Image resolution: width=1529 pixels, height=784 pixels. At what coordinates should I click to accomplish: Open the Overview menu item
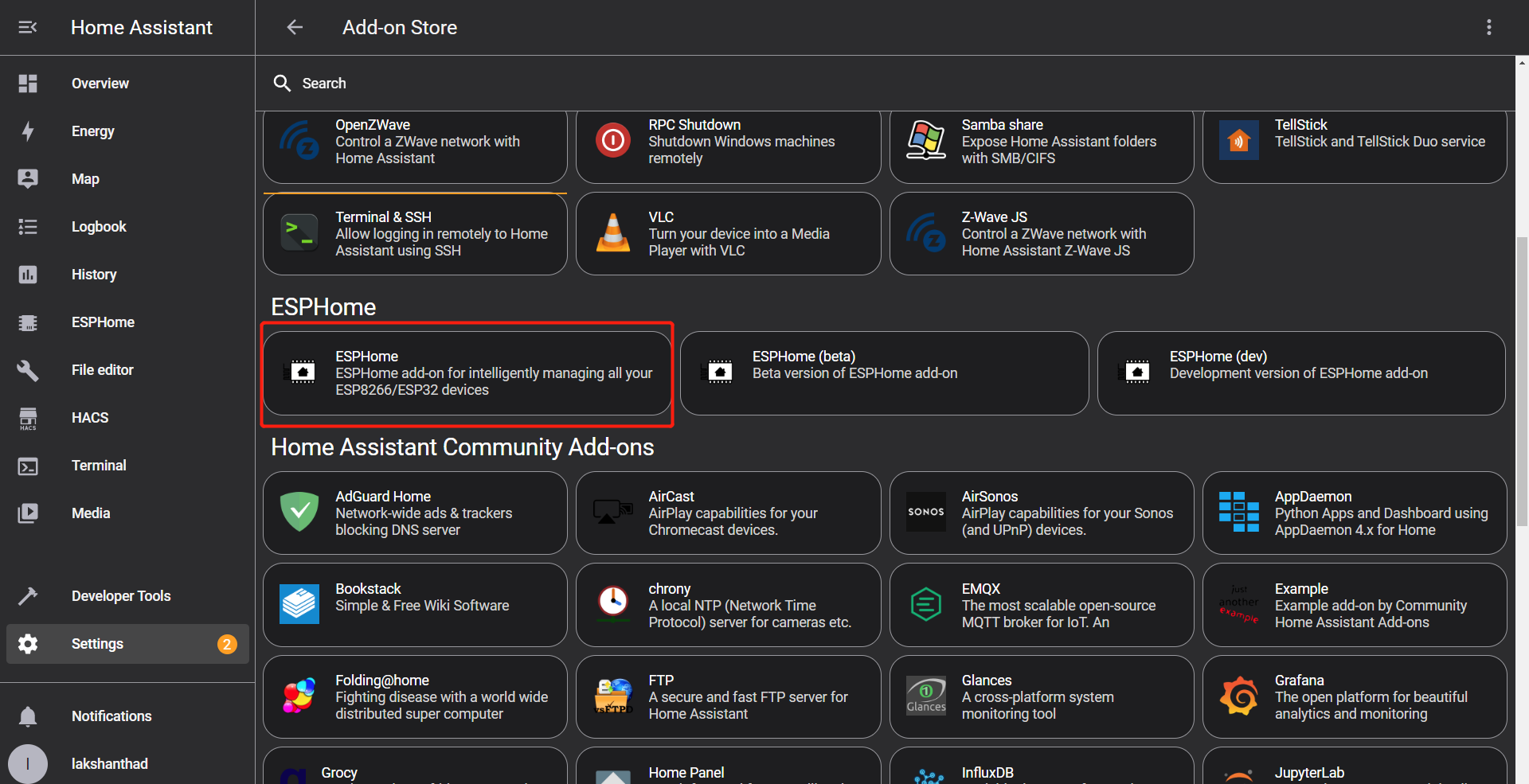coord(127,84)
